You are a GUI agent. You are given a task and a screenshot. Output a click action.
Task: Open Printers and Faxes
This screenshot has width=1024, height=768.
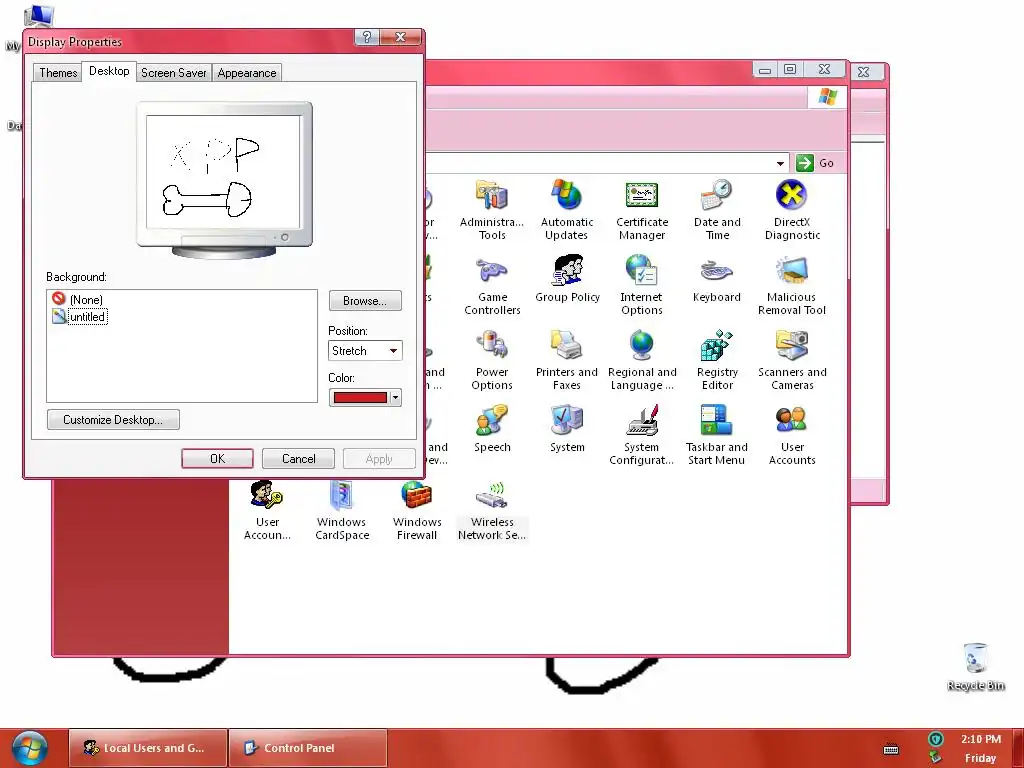click(567, 359)
